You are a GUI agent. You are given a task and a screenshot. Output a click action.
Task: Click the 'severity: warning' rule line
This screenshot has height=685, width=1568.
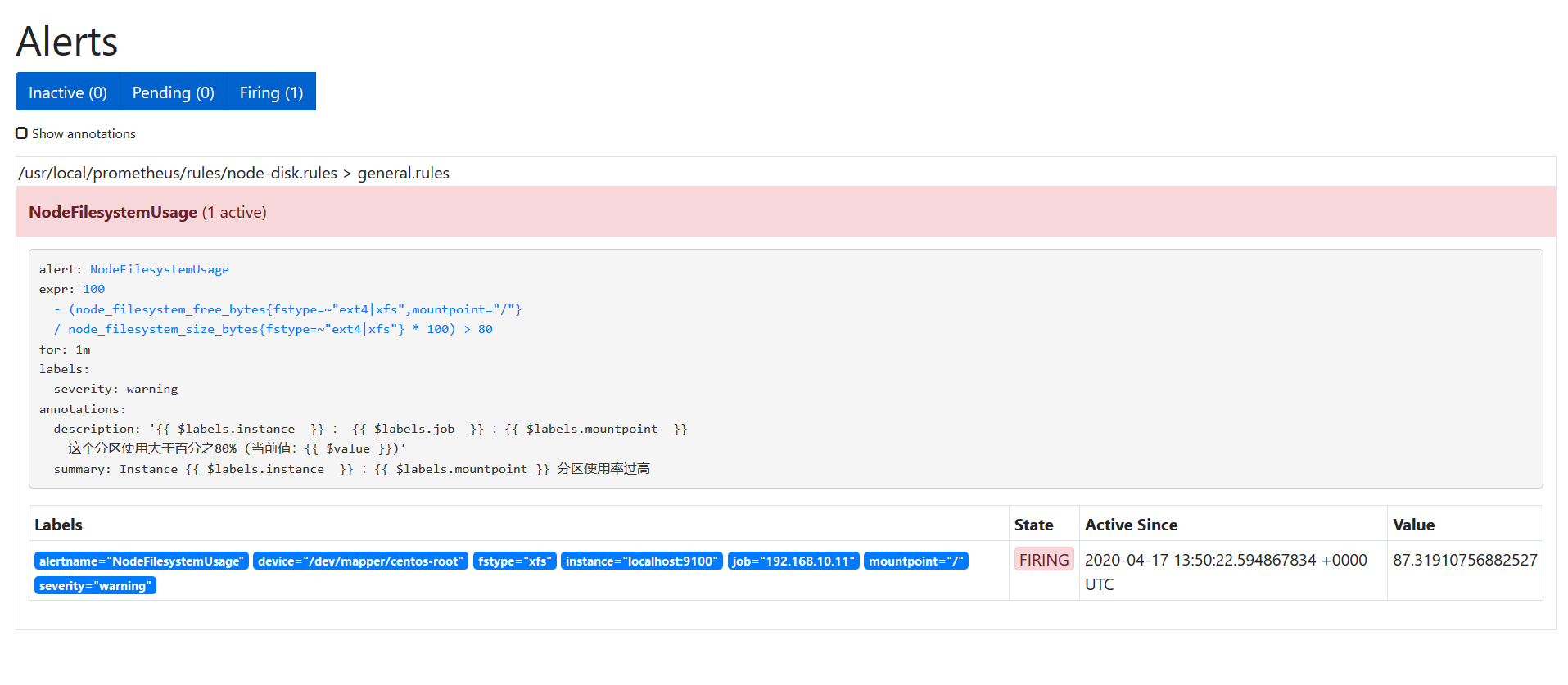pyautogui.click(x=115, y=389)
